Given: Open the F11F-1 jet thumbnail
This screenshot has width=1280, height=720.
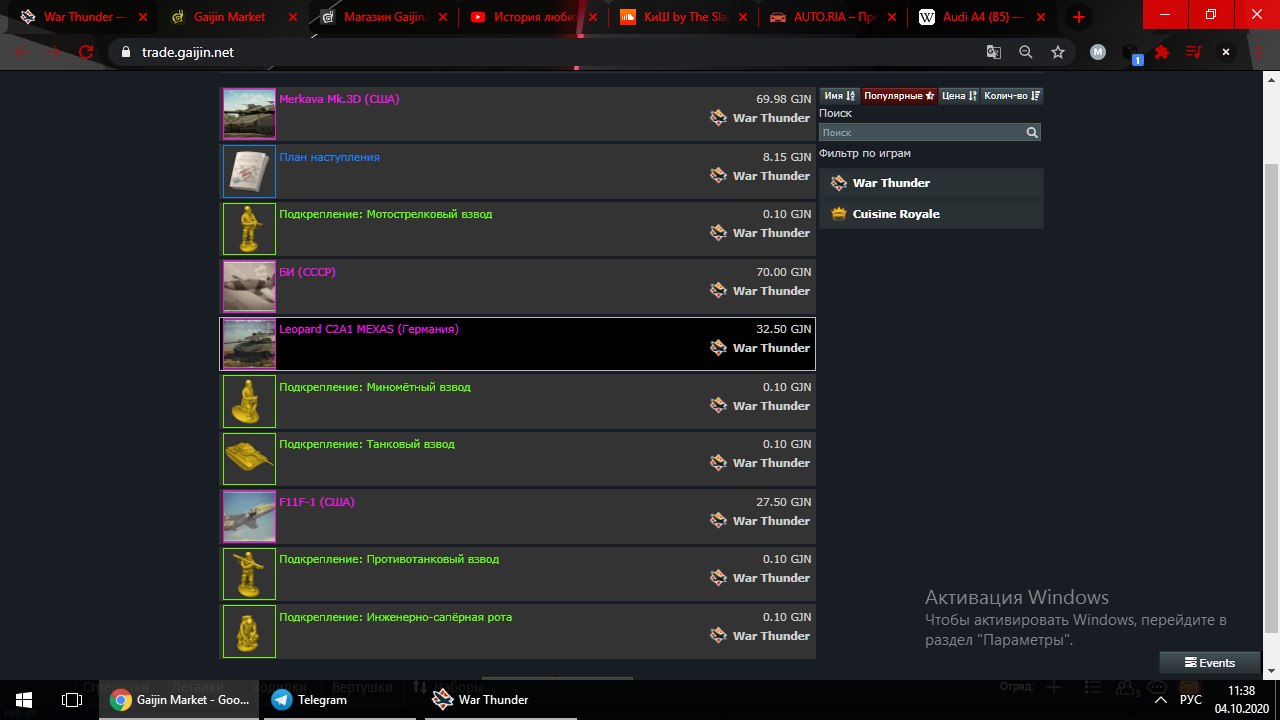Looking at the screenshot, I should click(249, 516).
